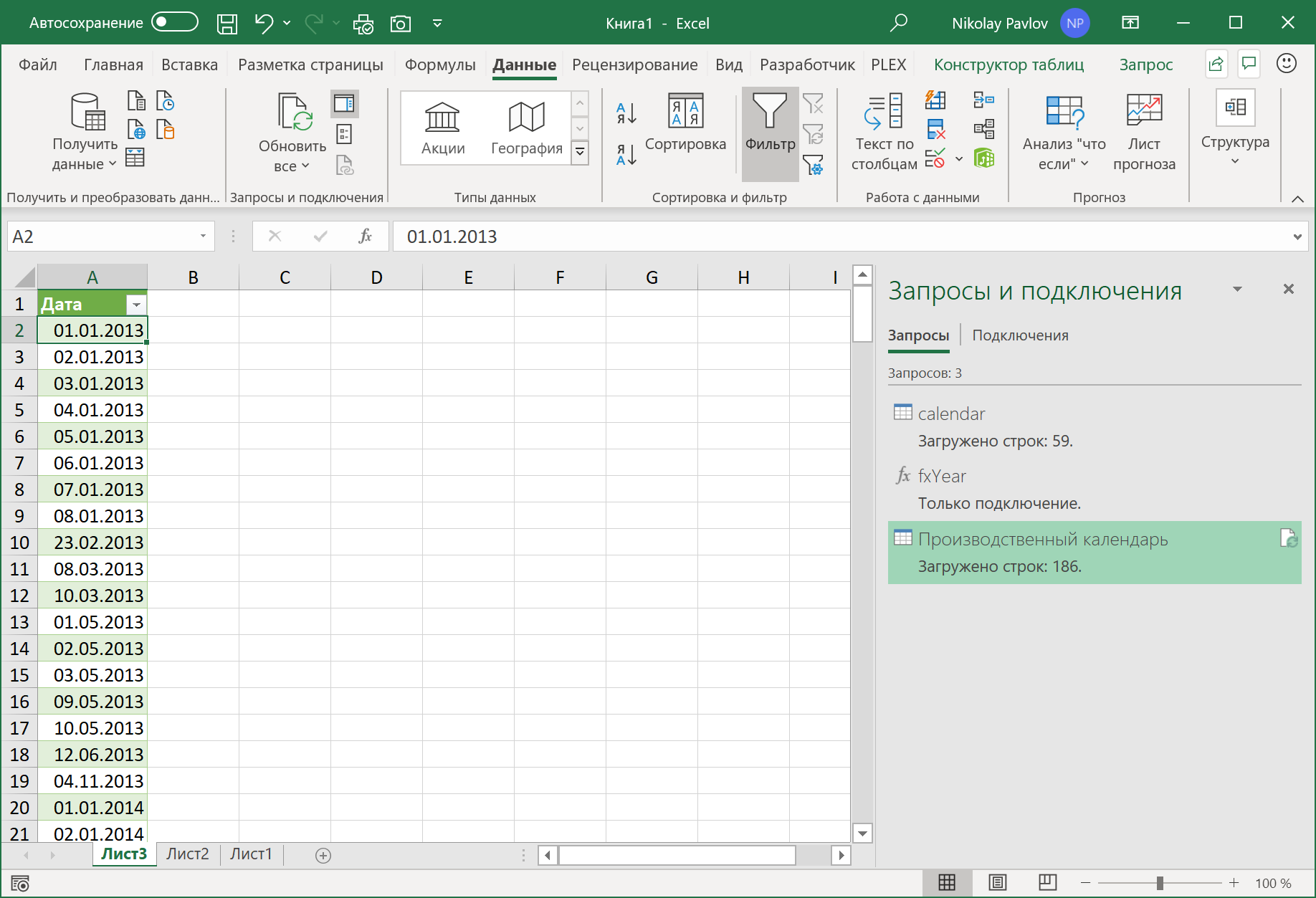Viewport: 1316px width, 898px height.
Task: Open the Файл menu
Action: pyautogui.click(x=38, y=65)
